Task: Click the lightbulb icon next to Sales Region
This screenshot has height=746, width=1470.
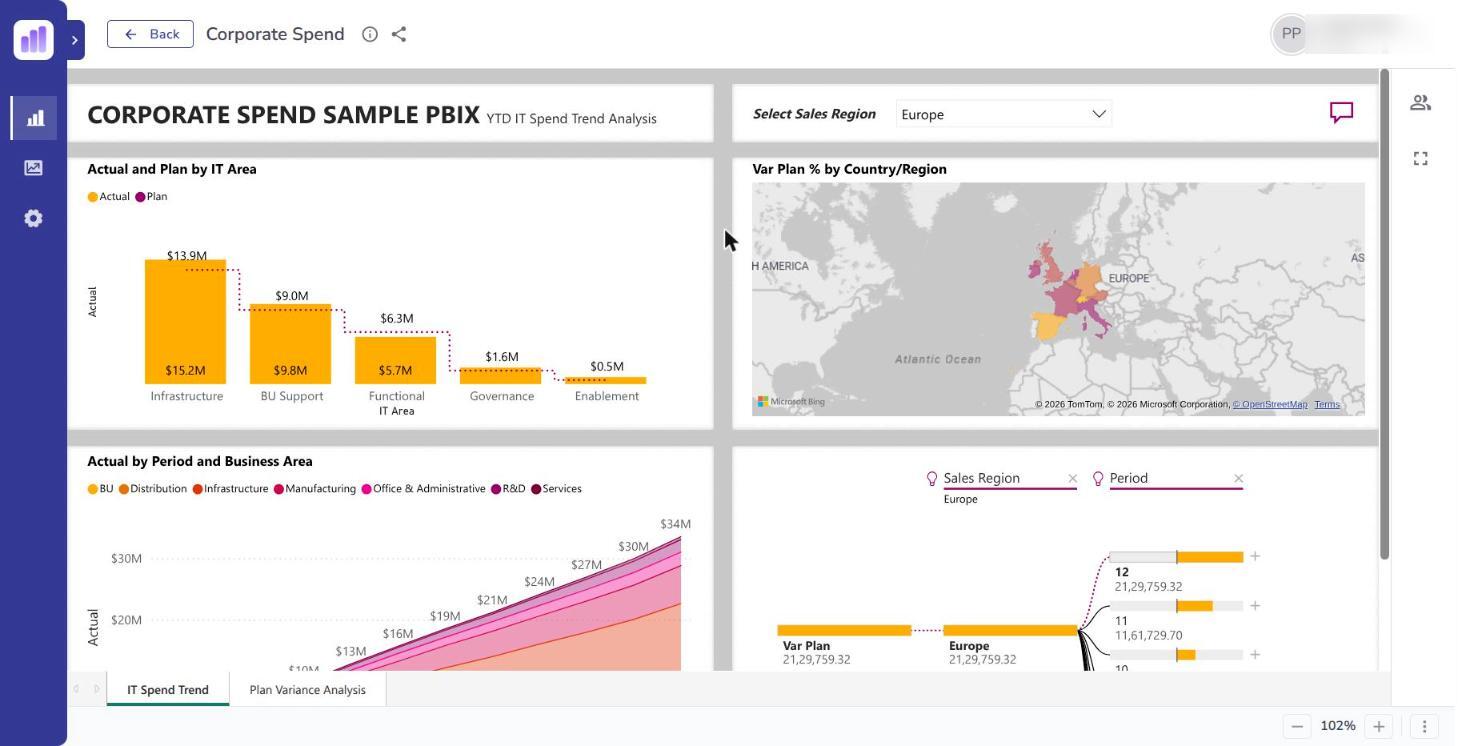Action: tap(932, 479)
